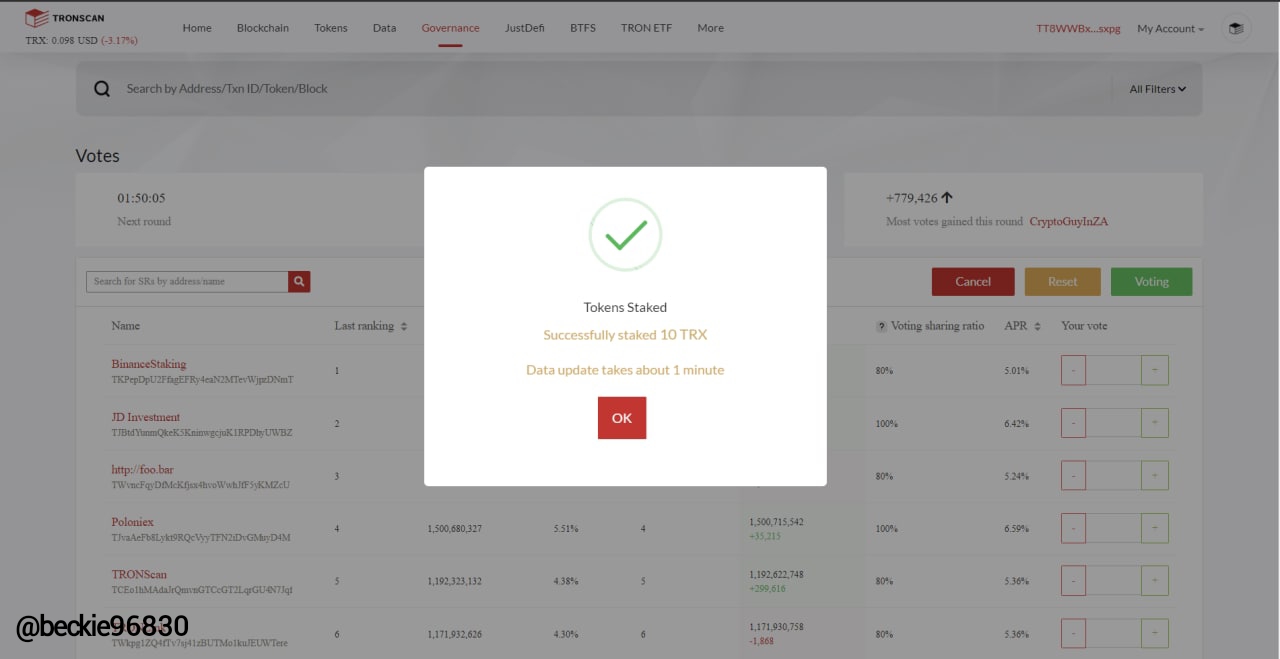
Task: Increase vote for Poloniex
Action: [1155, 528]
